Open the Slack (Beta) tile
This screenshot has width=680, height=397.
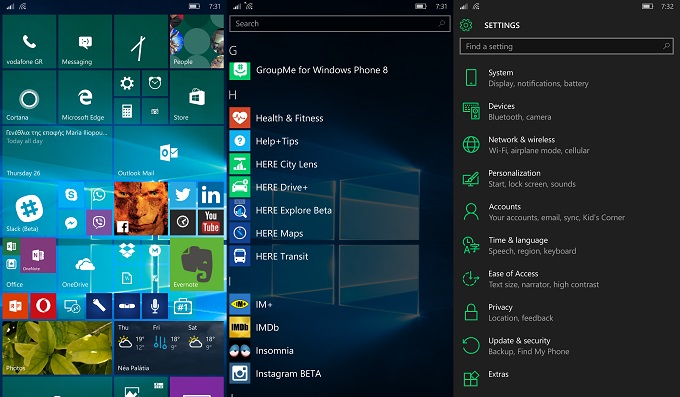coord(29,209)
